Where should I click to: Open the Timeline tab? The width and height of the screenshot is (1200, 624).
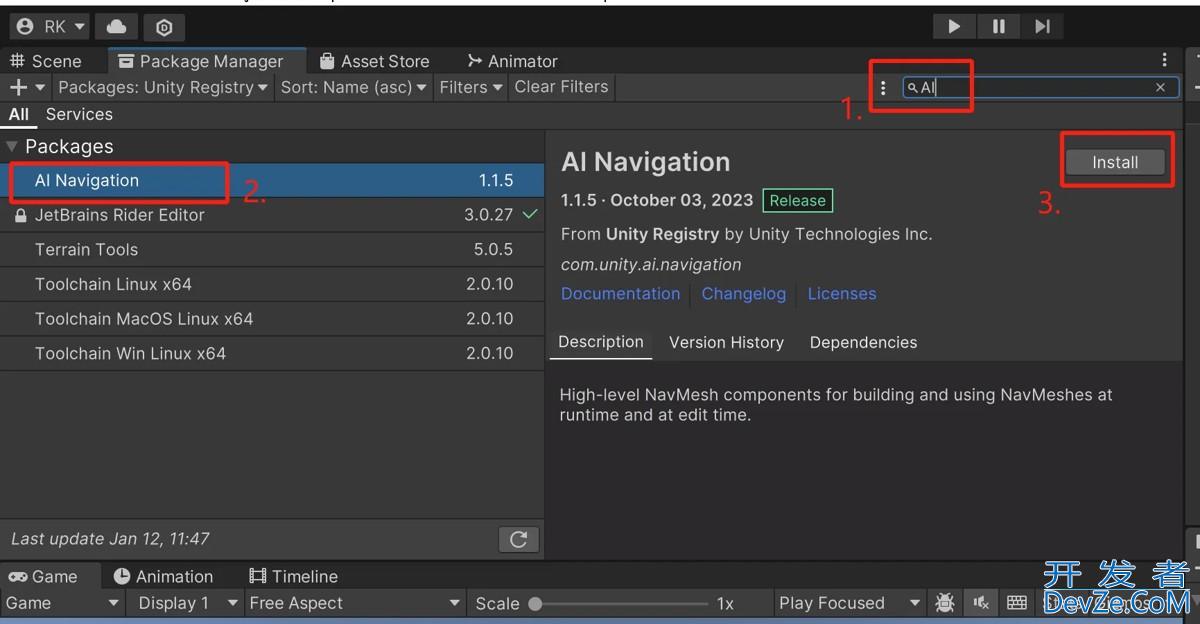[x=293, y=577]
